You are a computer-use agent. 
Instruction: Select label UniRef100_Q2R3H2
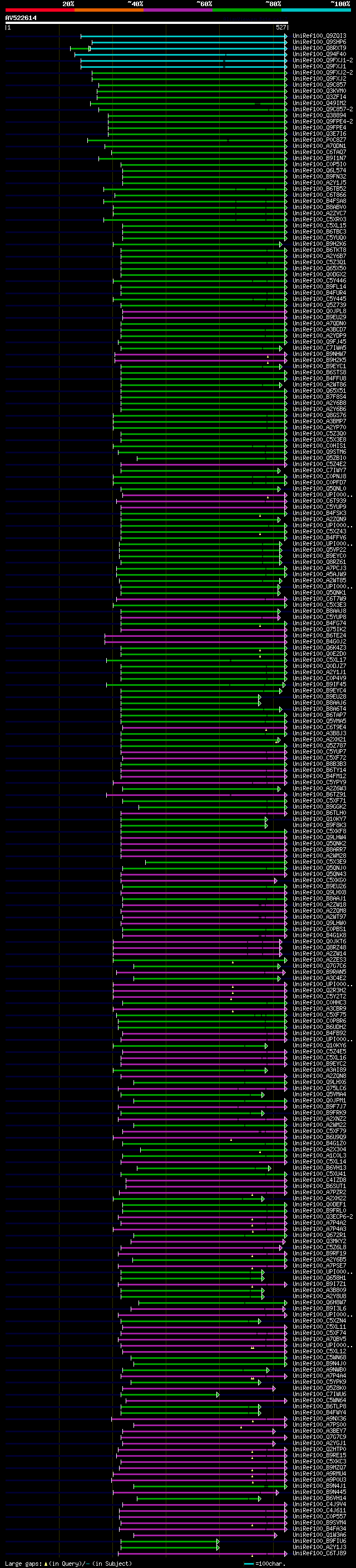(319, 990)
